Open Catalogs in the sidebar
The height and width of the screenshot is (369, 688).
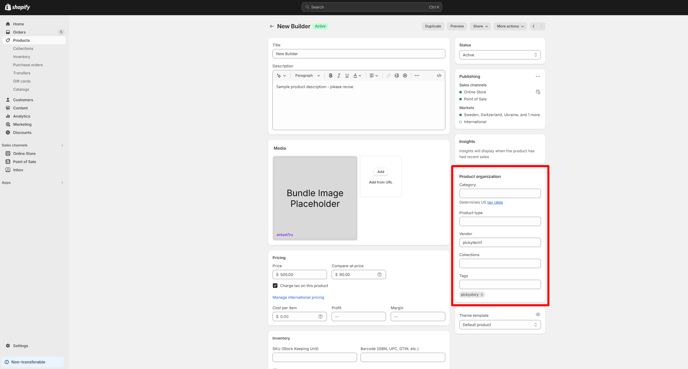[x=21, y=90]
